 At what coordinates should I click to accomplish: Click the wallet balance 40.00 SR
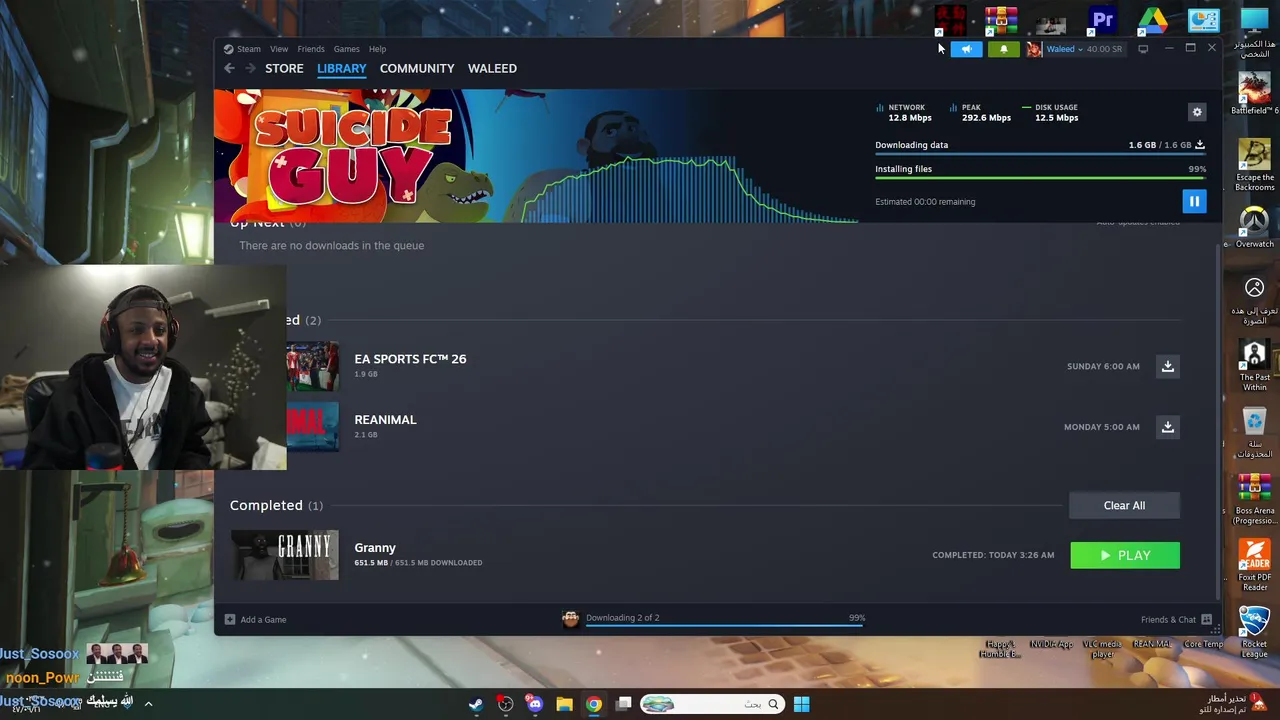coord(1104,49)
